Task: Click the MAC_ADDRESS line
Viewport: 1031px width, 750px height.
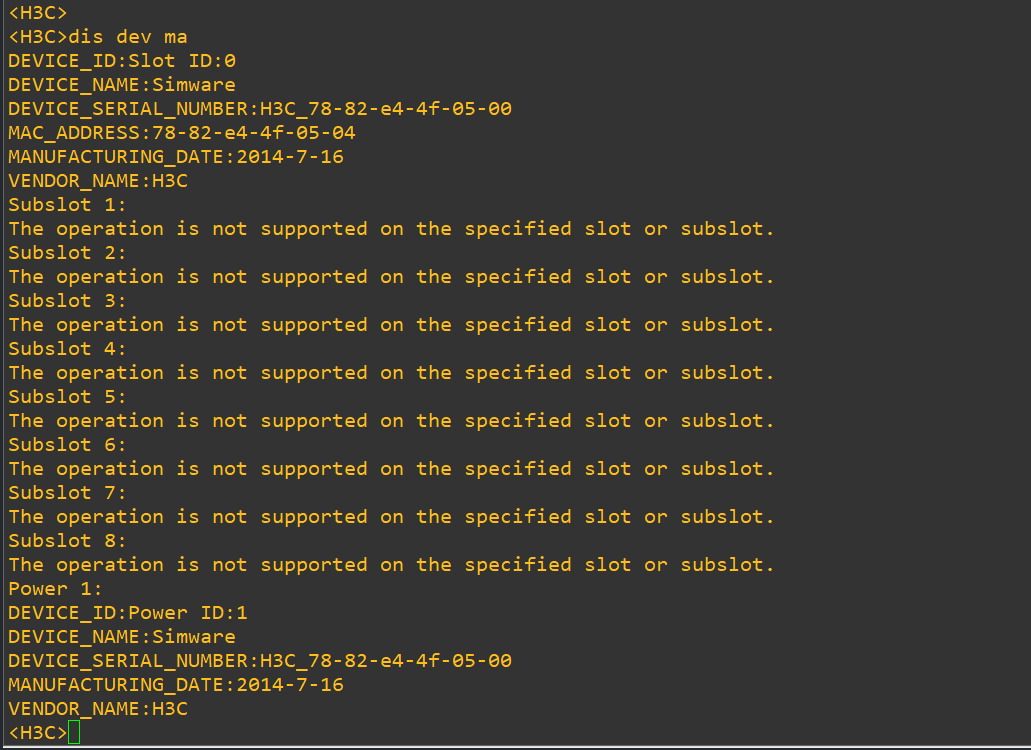Action: point(182,133)
